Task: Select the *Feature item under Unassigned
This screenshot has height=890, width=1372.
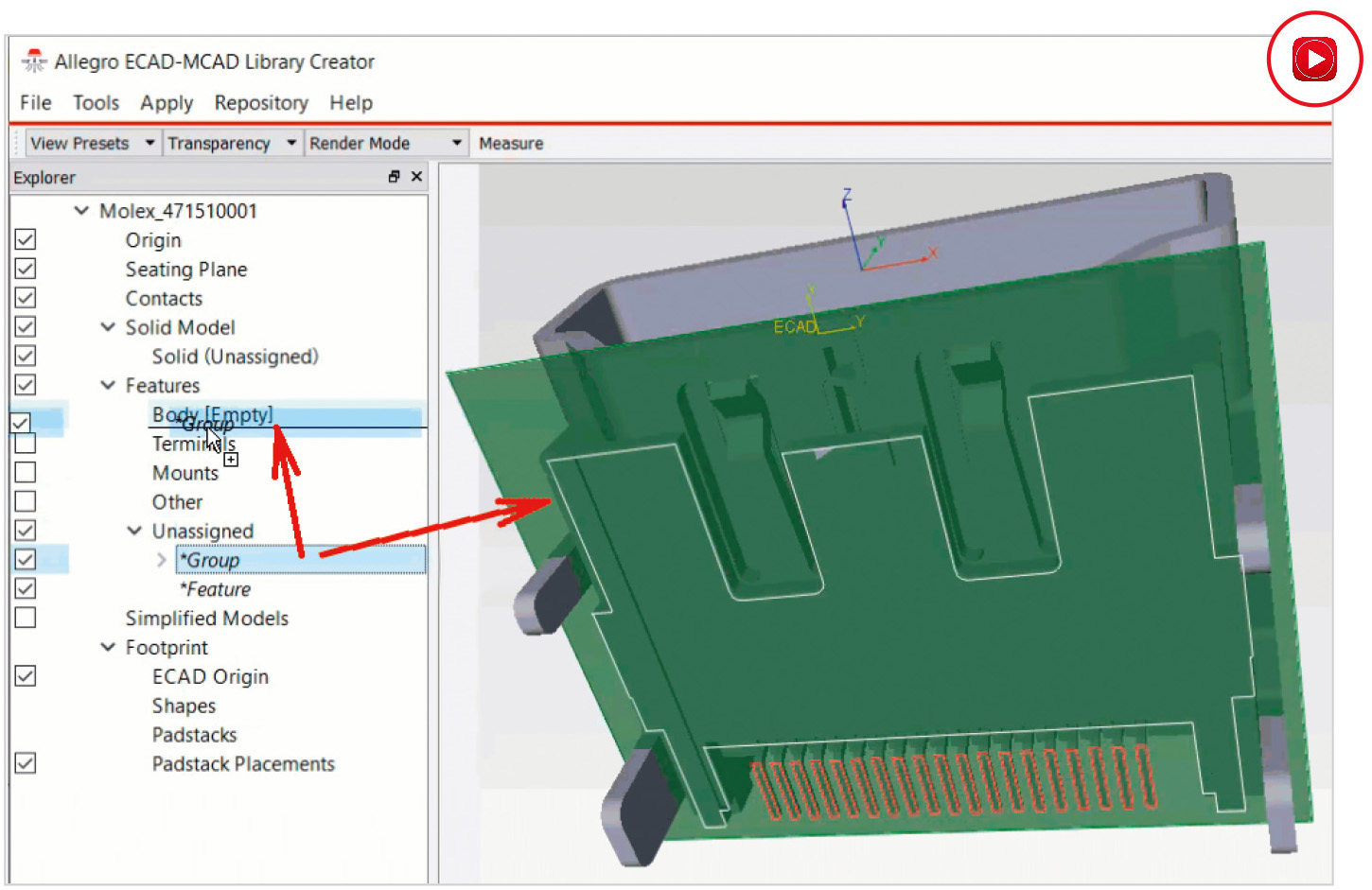Action: tap(215, 589)
